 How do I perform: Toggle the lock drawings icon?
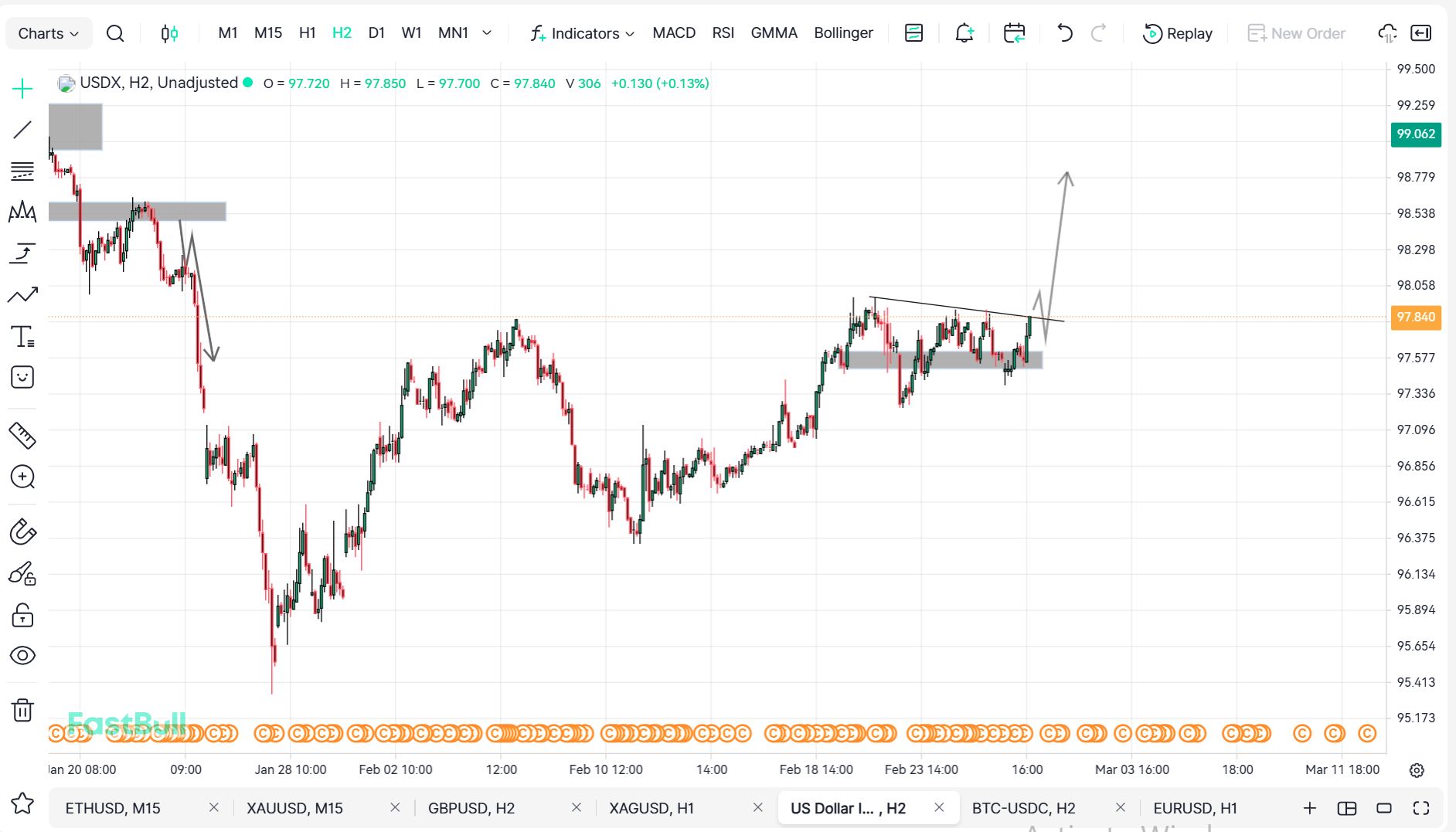(22, 615)
